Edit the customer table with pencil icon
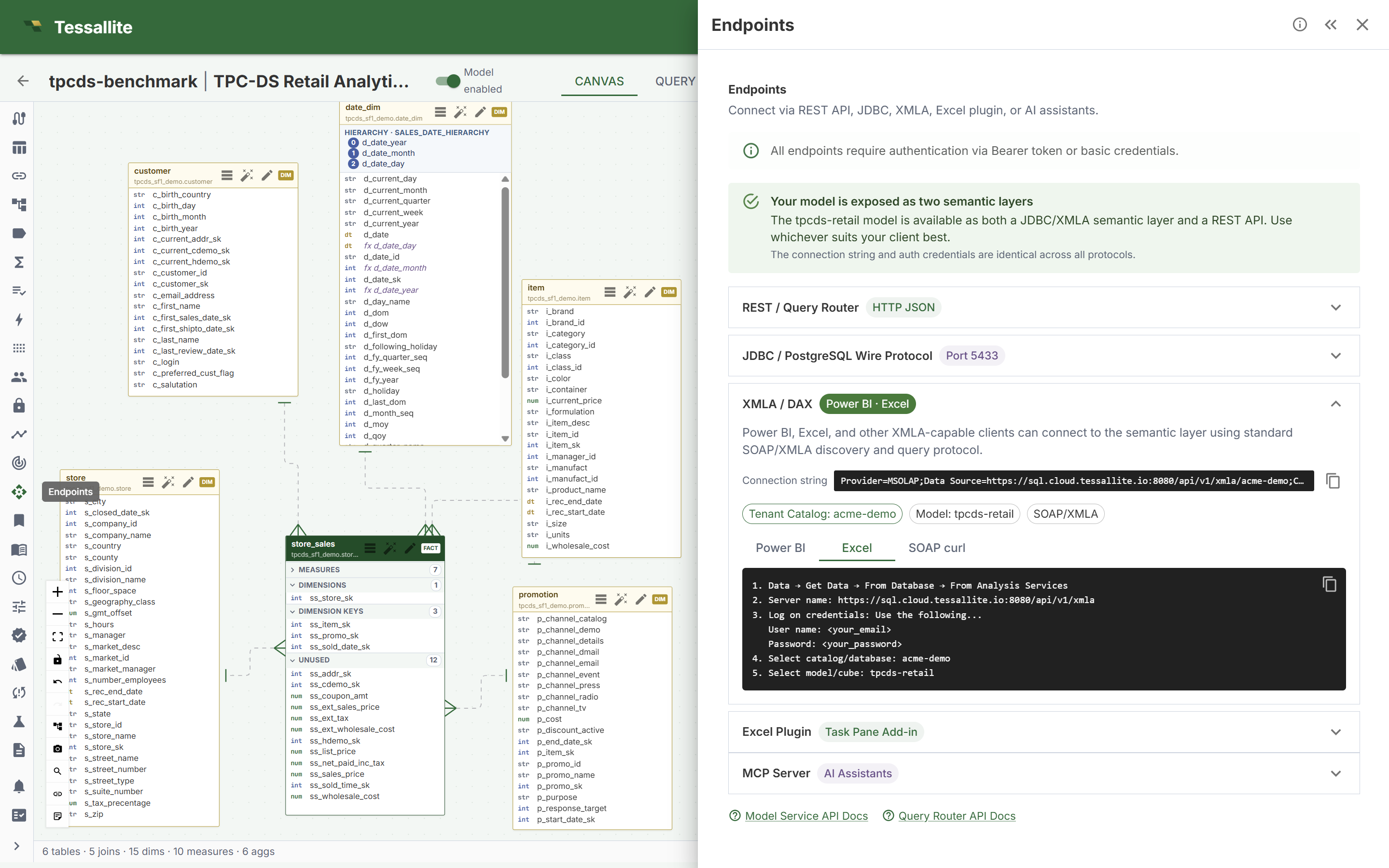 tap(267, 176)
